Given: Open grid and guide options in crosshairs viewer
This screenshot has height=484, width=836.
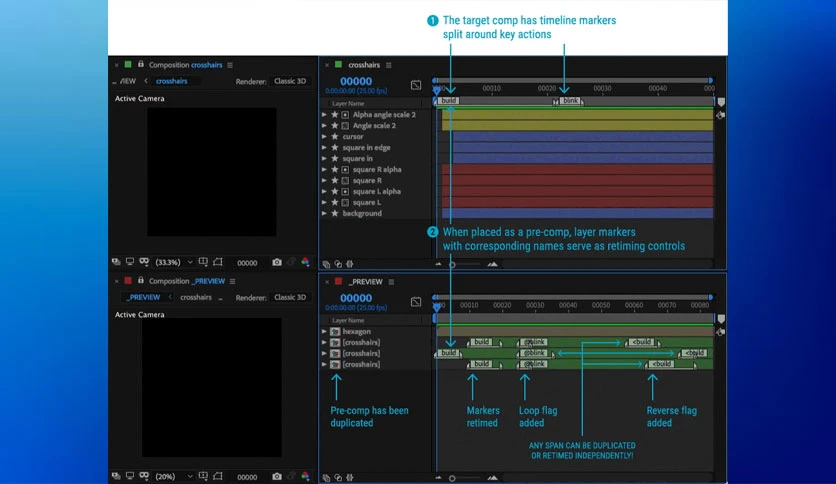Looking at the screenshot, I should click(x=203, y=262).
